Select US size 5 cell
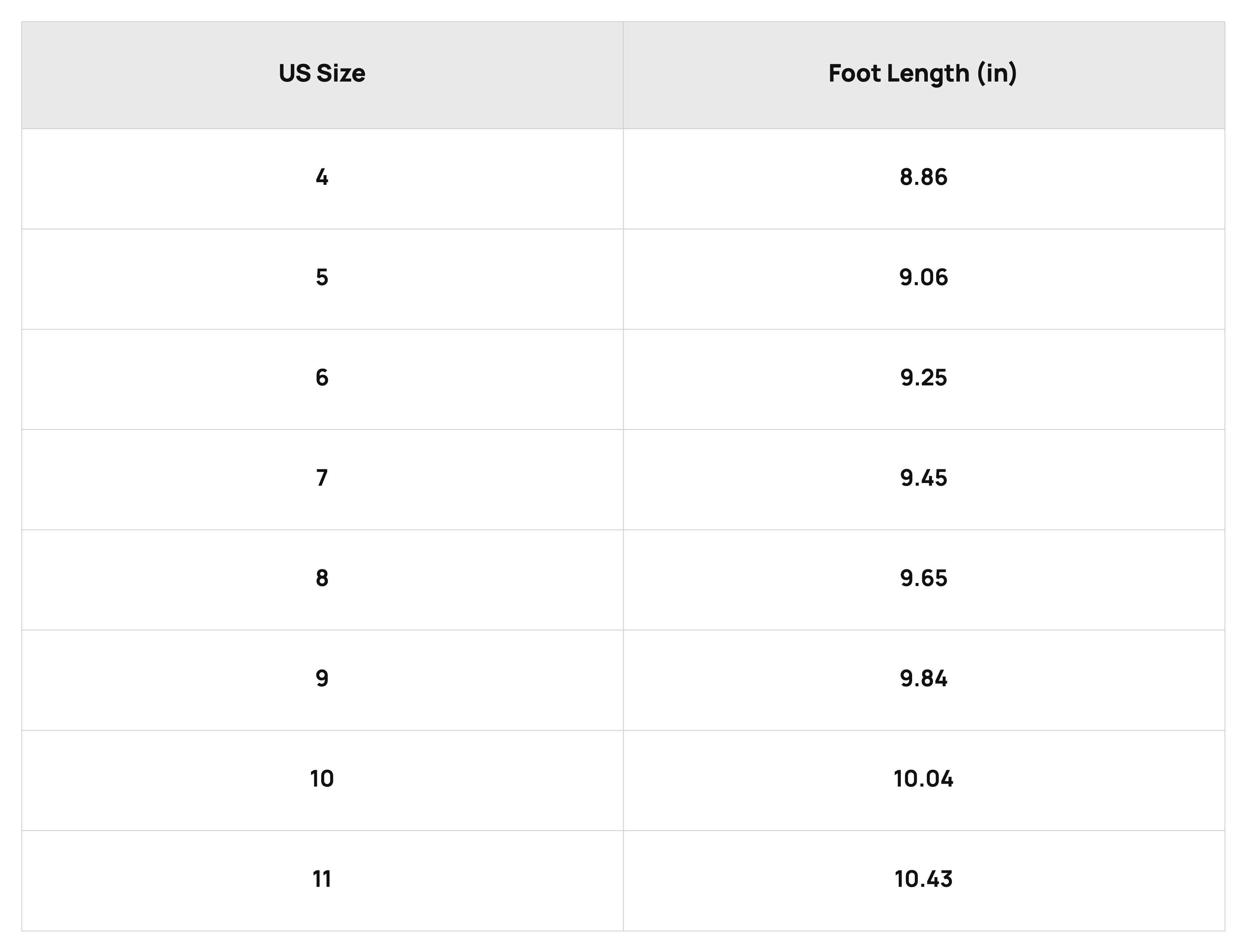The image size is (1246, 952). click(322, 279)
